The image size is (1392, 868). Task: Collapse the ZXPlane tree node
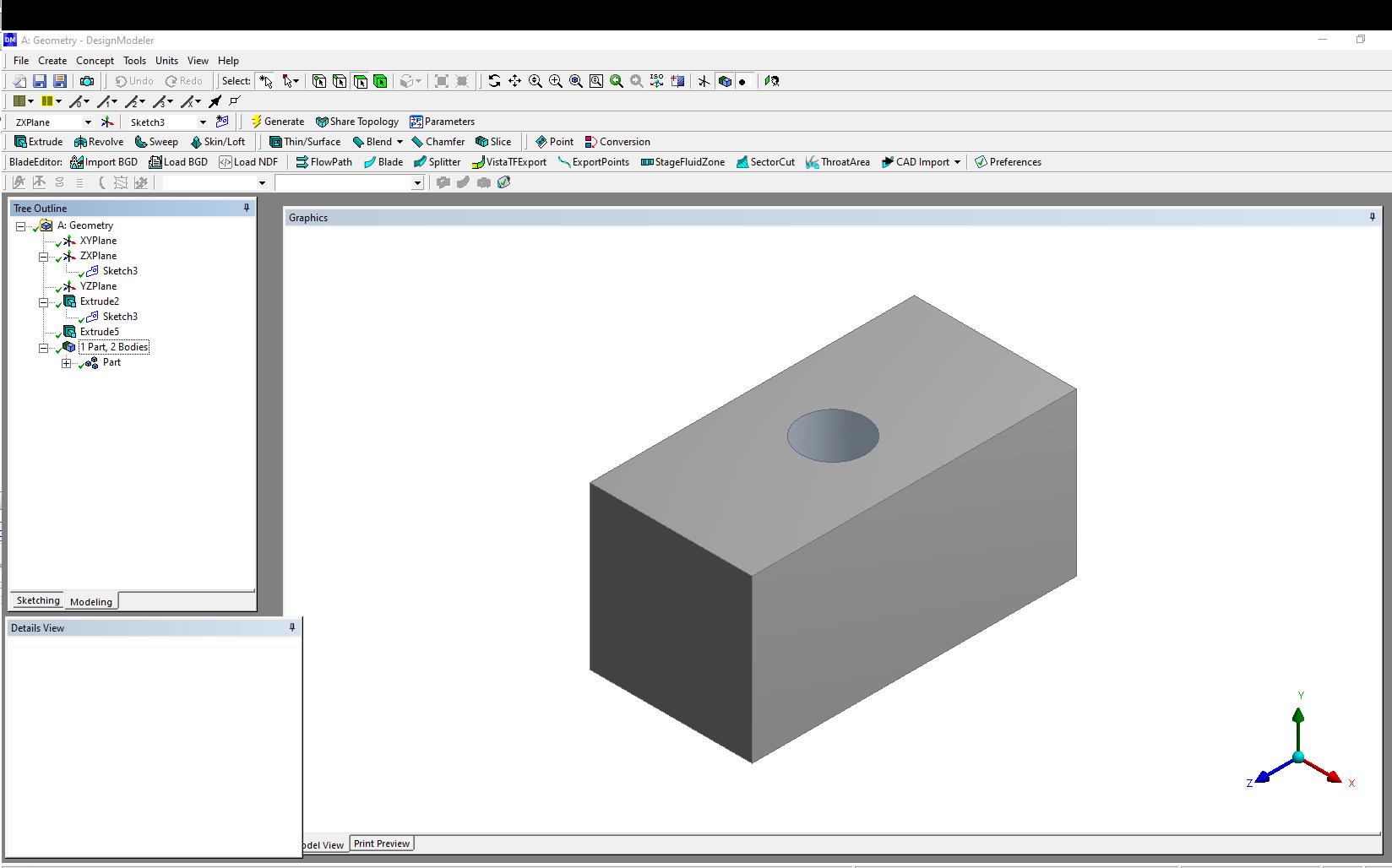[44, 257]
